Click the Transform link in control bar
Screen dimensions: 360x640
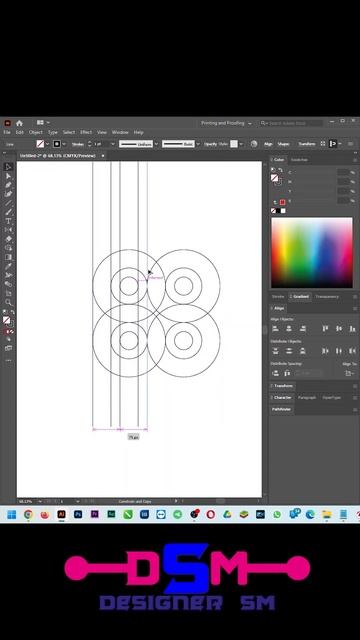(x=307, y=144)
